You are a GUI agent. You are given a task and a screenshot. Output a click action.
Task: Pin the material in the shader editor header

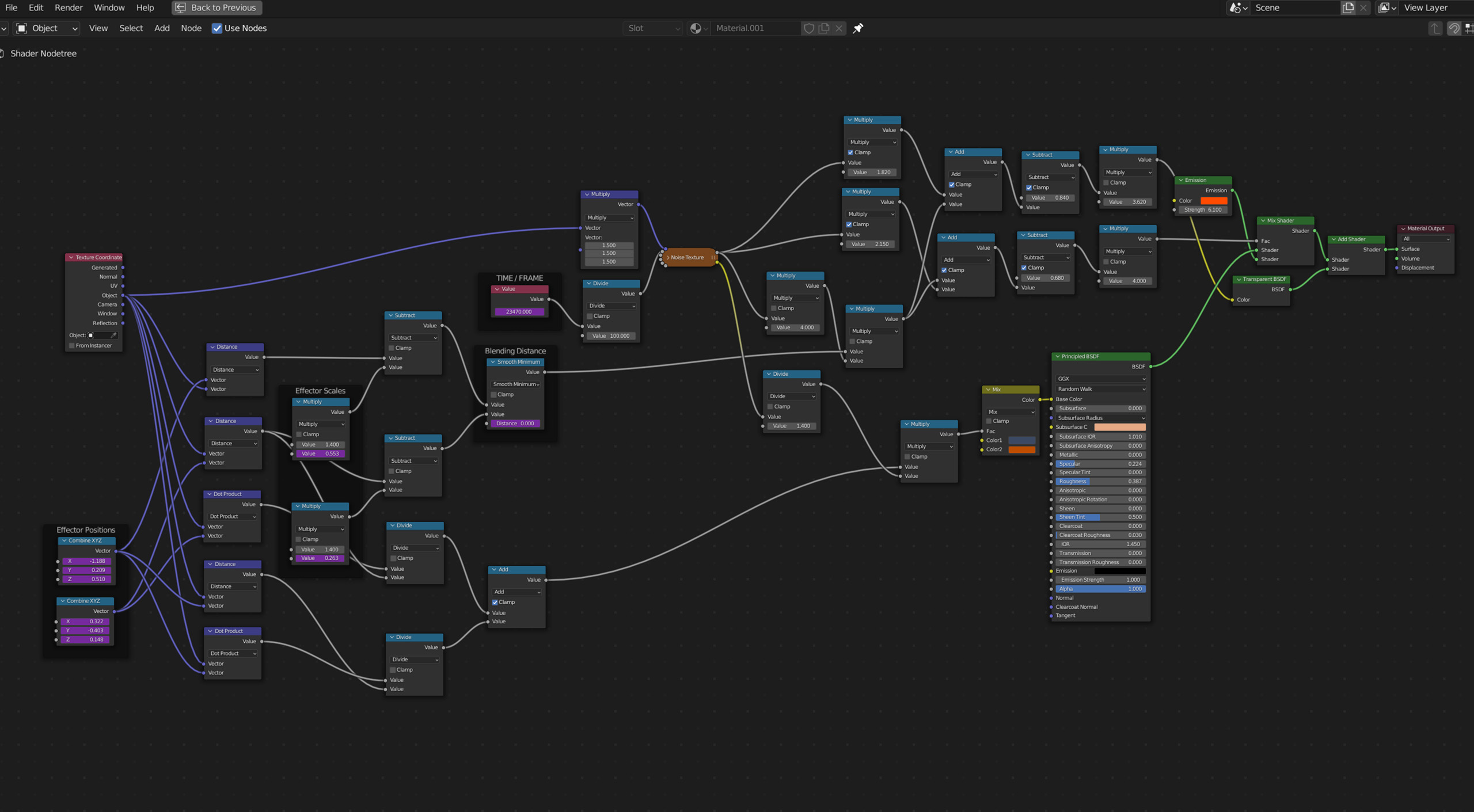[x=858, y=28]
